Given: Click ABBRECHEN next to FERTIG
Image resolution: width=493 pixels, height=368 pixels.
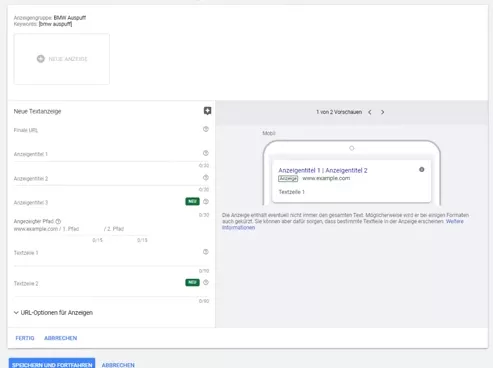Looking at the screenshot, I should (61, 338).
